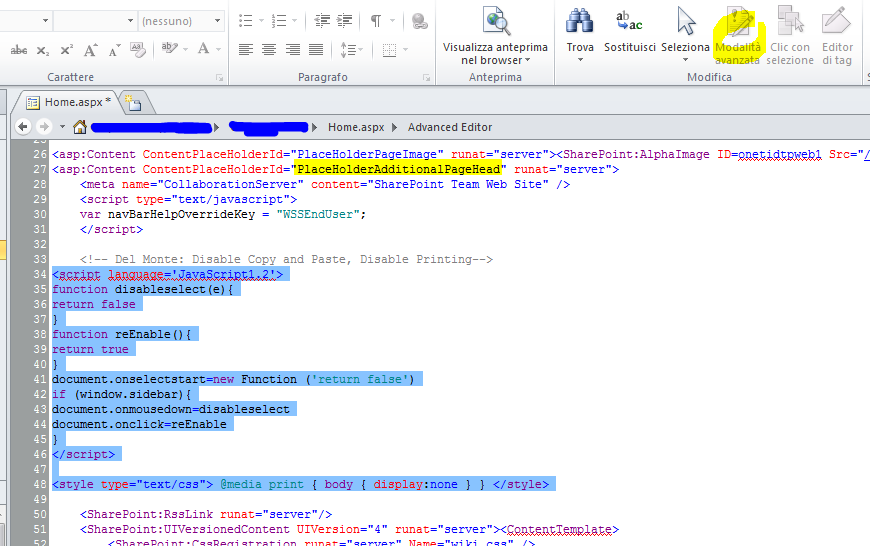
Task: Click Clic con selezione button
Action: tap(790, 36)
